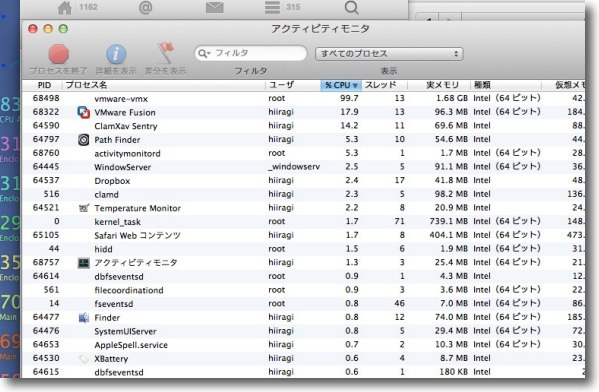Viewport: 599px width, 392px height.
Task: Select the SystemUIServer process row
Action: [x=303, y=331]
